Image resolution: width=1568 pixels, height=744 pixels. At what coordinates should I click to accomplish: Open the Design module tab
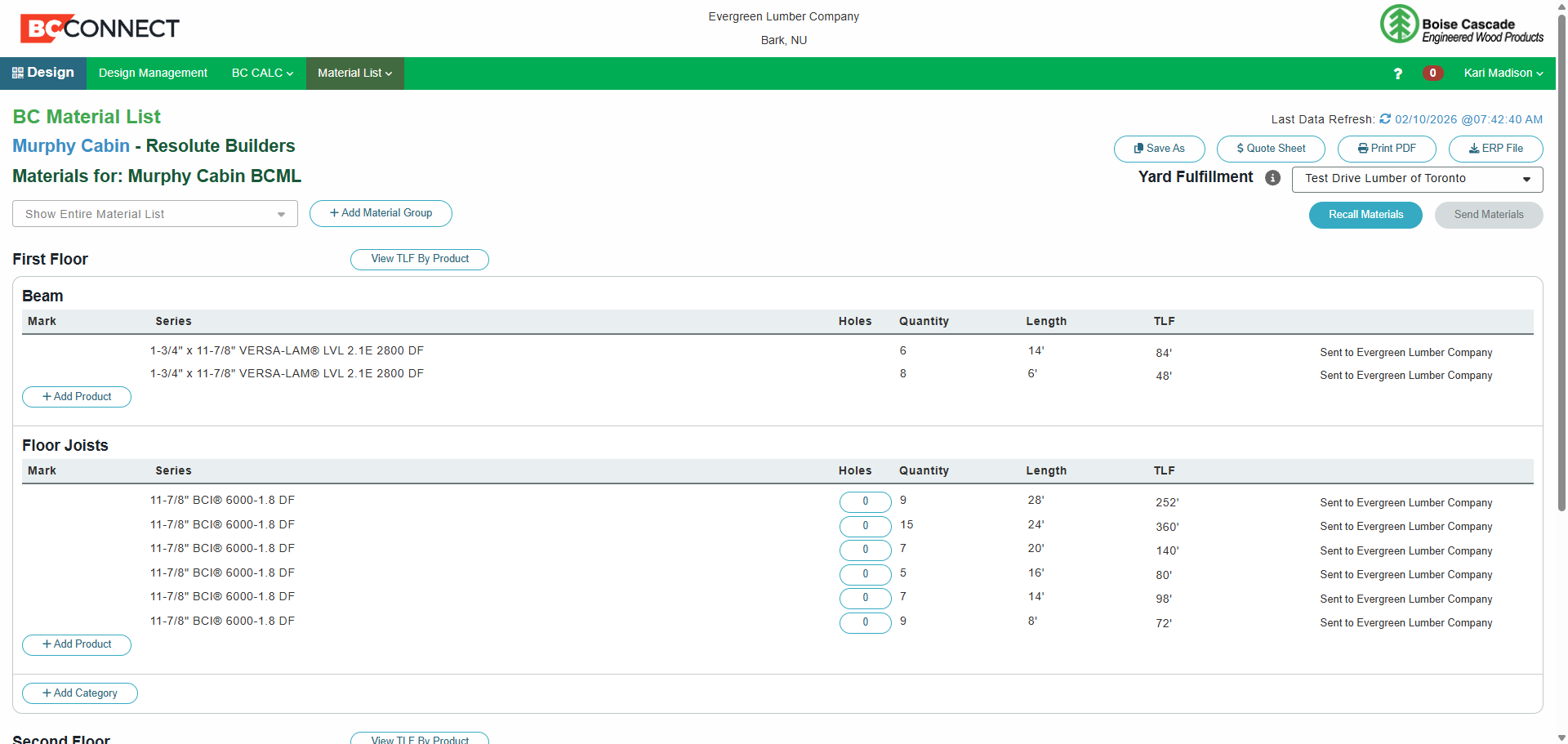[43, 73]
